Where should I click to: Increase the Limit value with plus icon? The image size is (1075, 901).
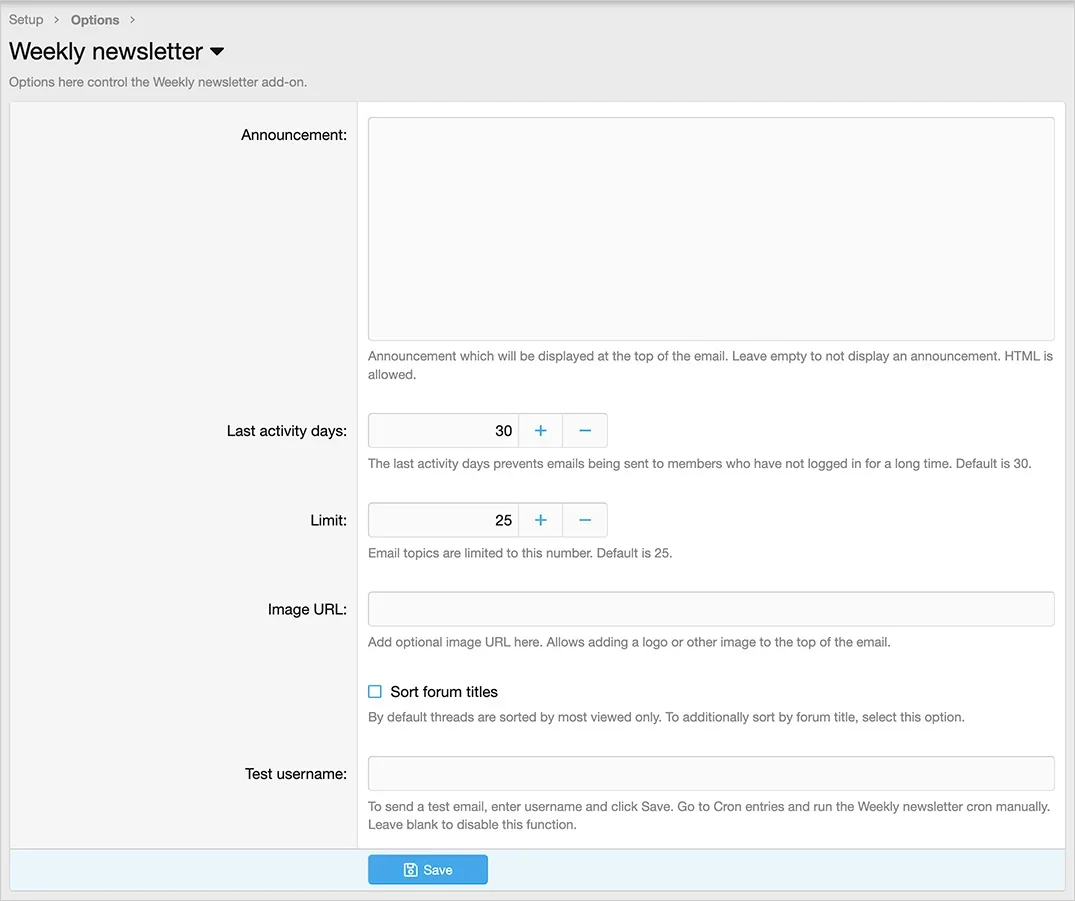(x=540, y=520)
